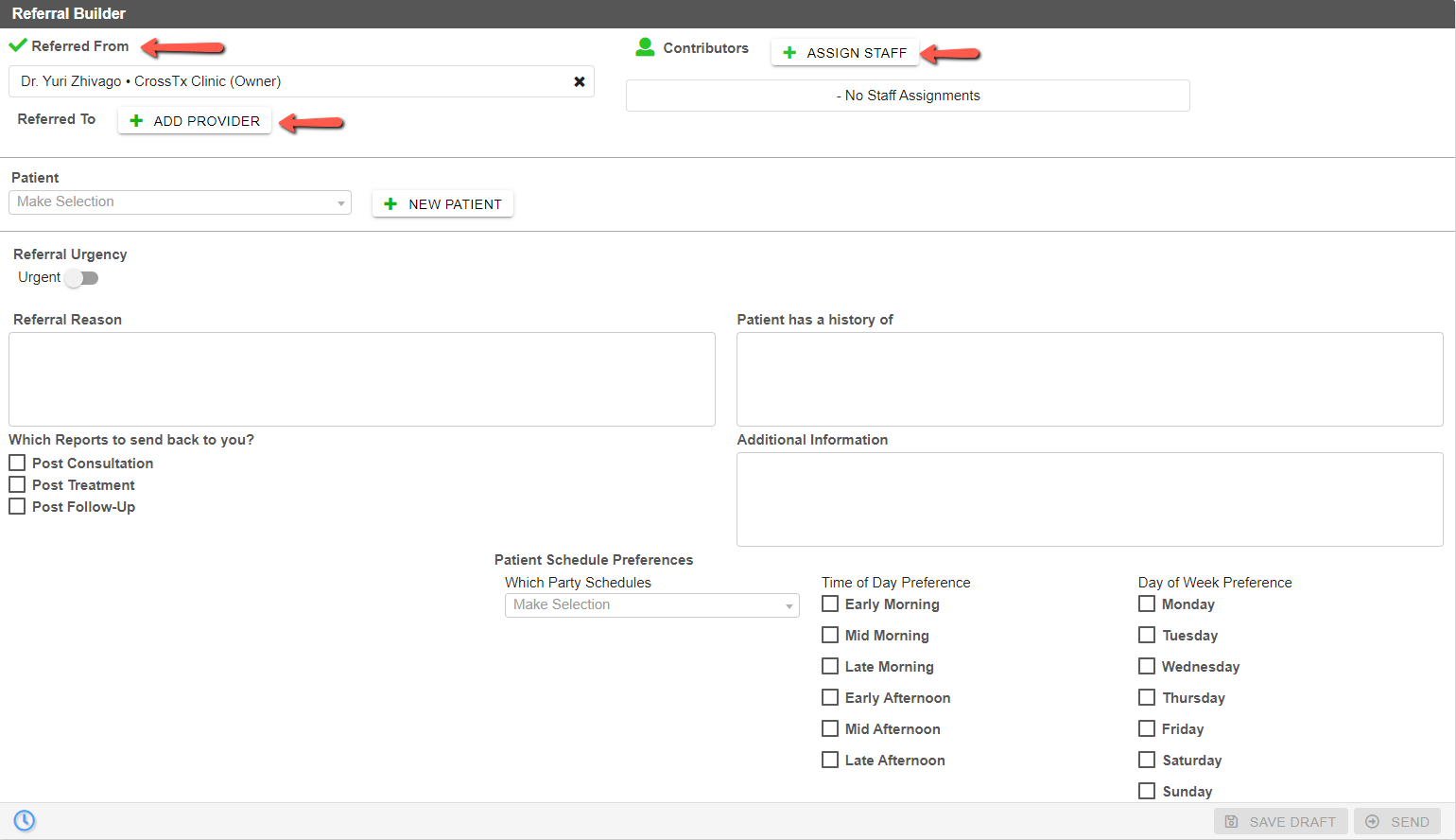Select the Mid Afternoon checkbox
This screenshot has height=840, width=1456.
pyautogui.click(x=830, y=728)
